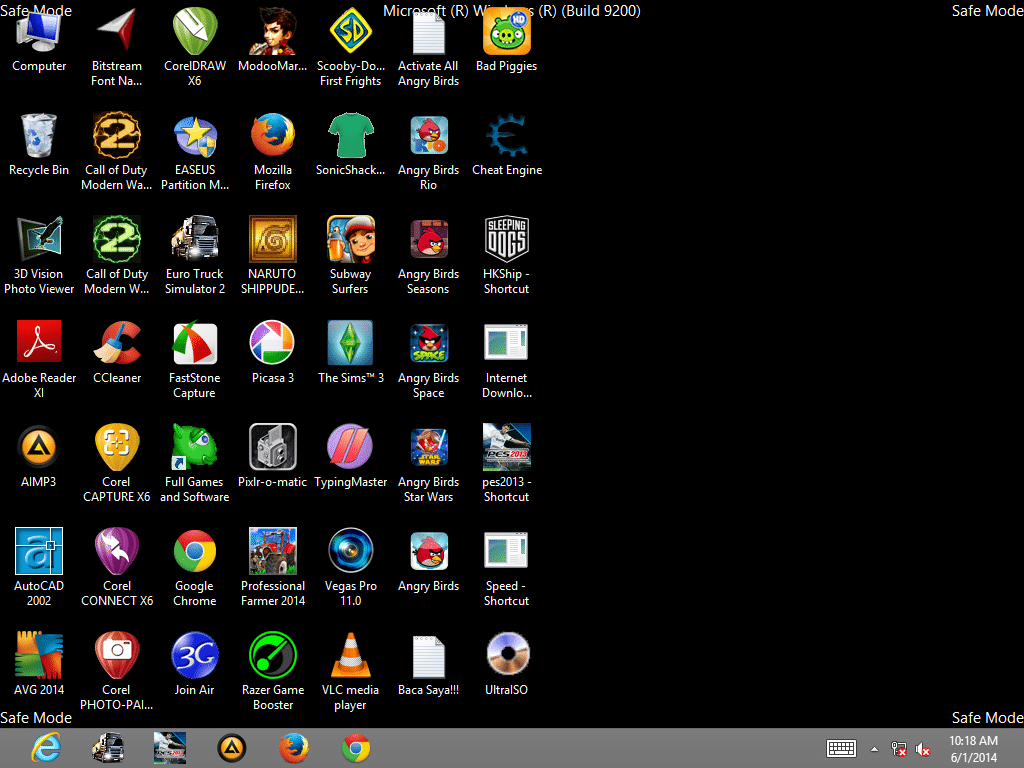Select The Sims 3 icon
Viewport: 1024px width, 768px height.
(x=351, y=343)
